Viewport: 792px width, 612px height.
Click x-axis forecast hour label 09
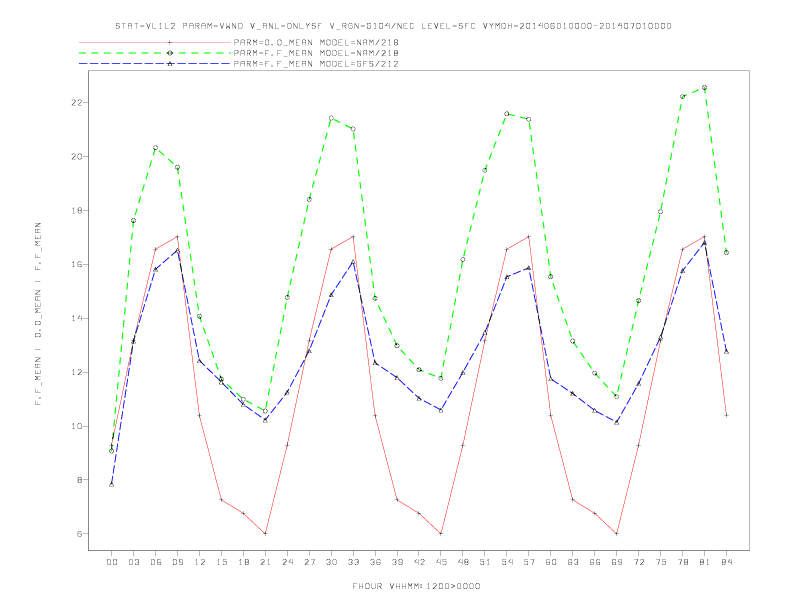pyautogui.click(x=177, y=562)
